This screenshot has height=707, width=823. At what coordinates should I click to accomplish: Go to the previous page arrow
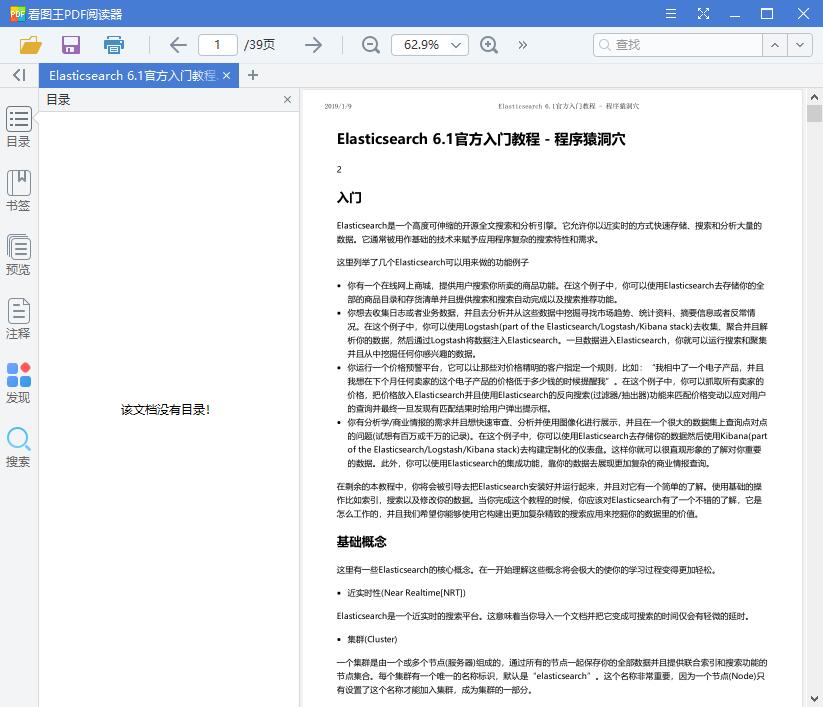click(178, 45)
